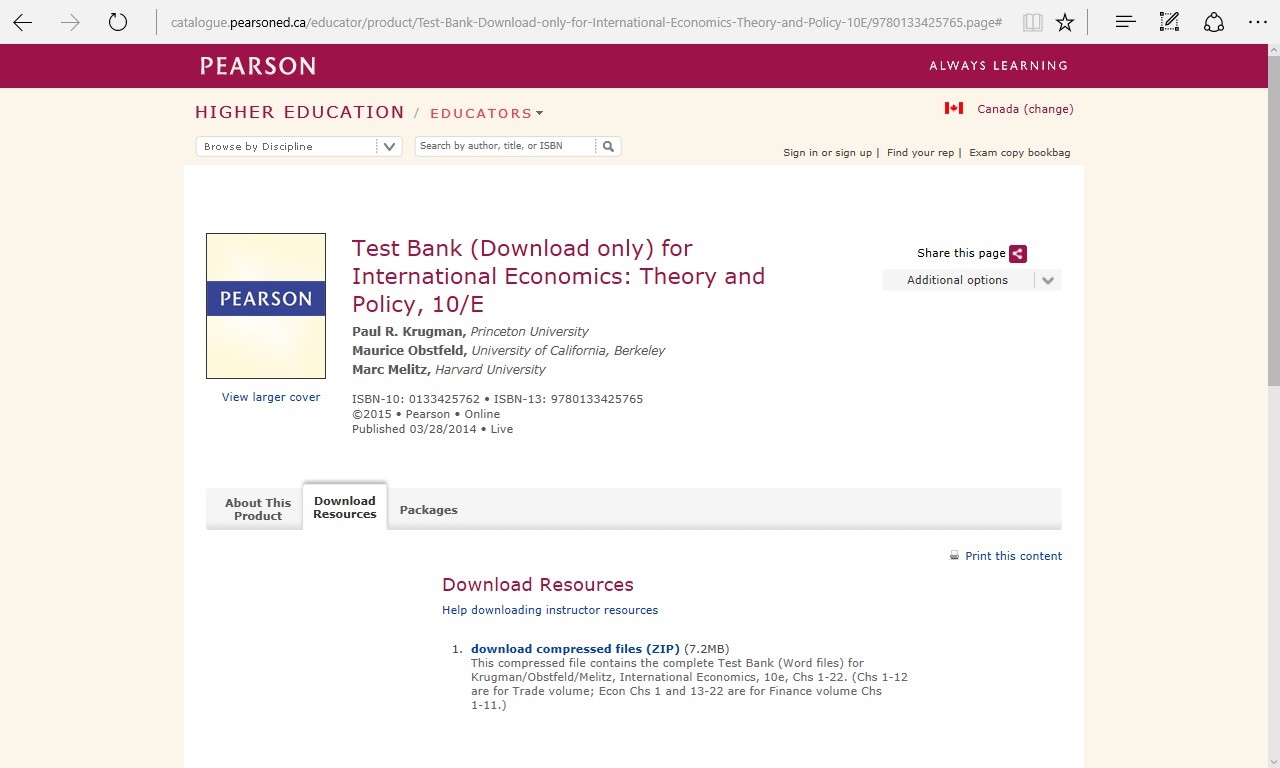Expand the Educators menu arrow

pyautogui.click(x=539, y=113)
